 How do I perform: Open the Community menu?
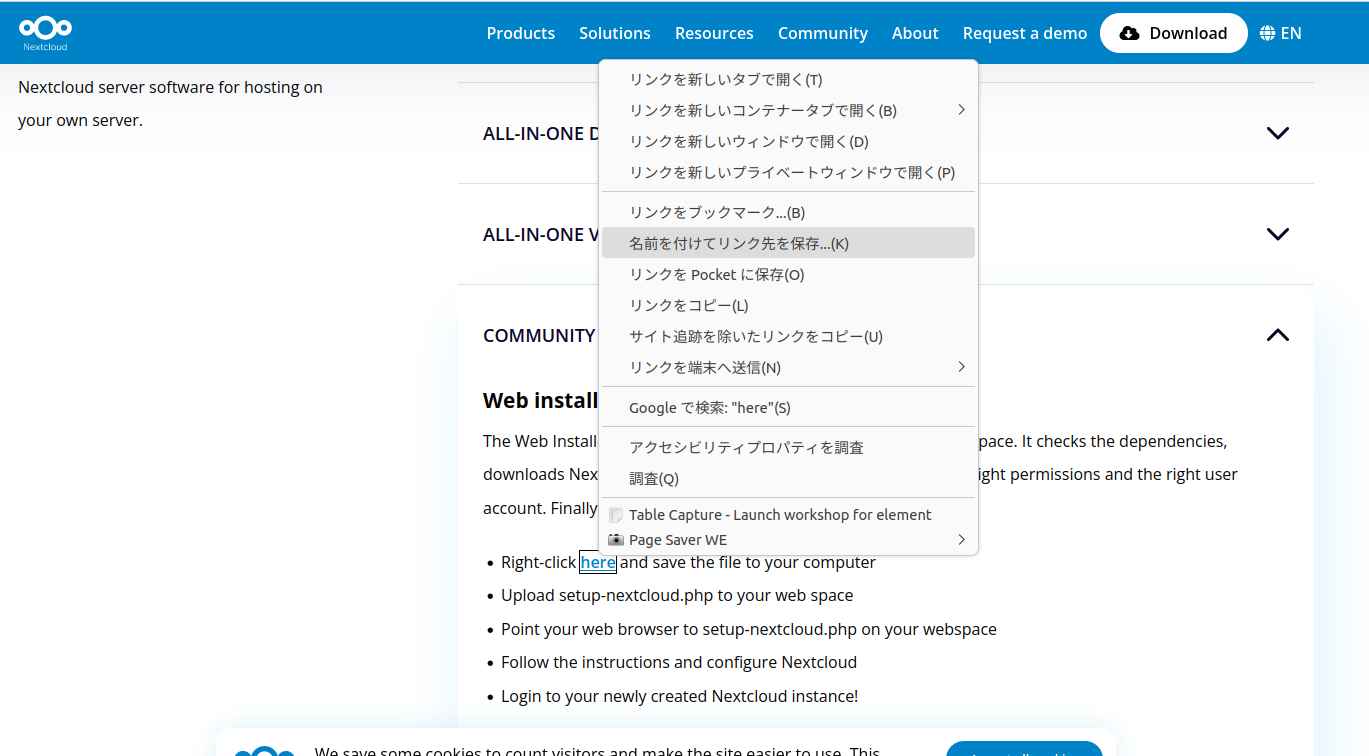pyautogui.click(x=822, y=33)
